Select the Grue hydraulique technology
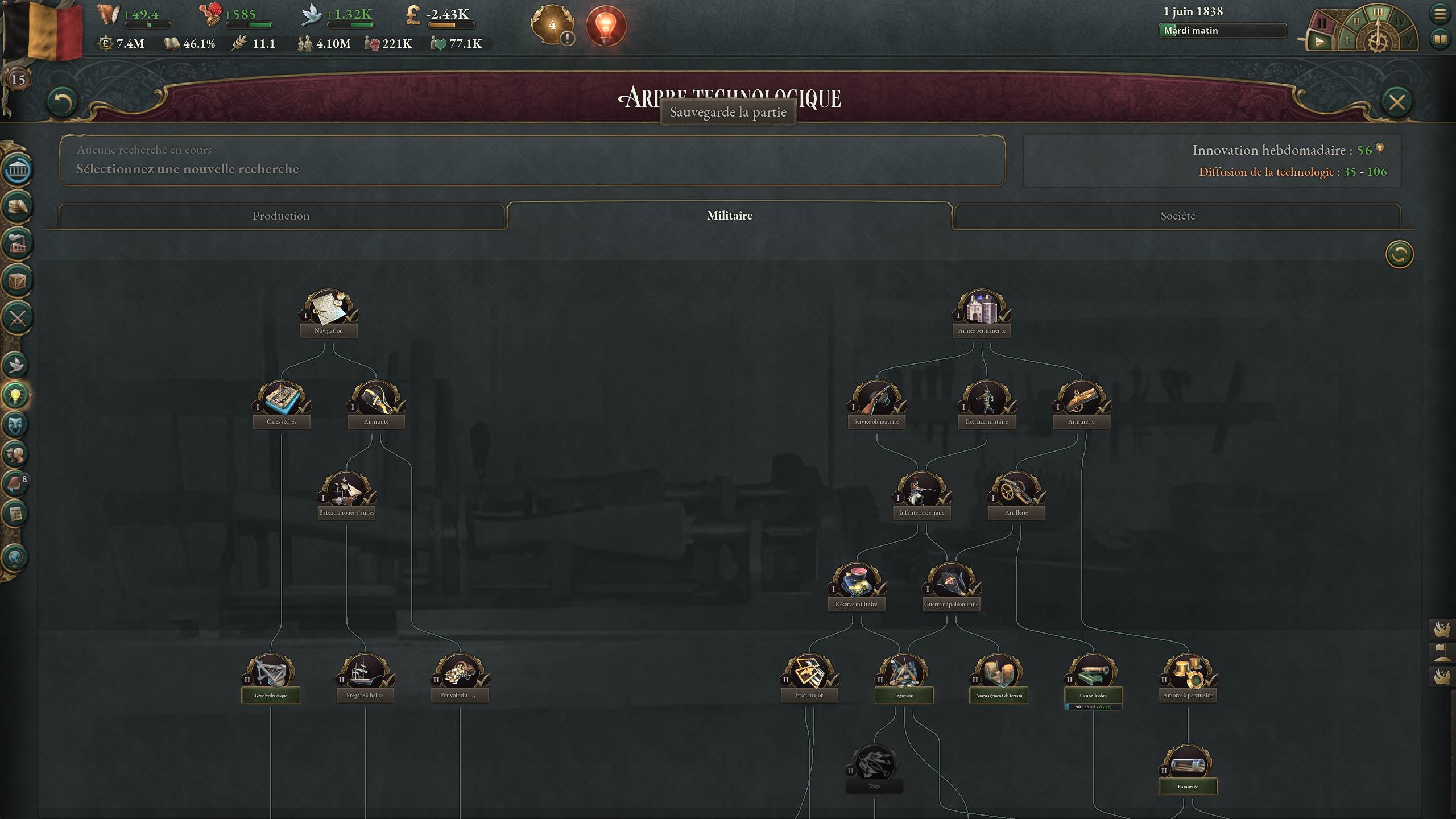The height and width of the screenshot is (819, 1456). (271, 679)
